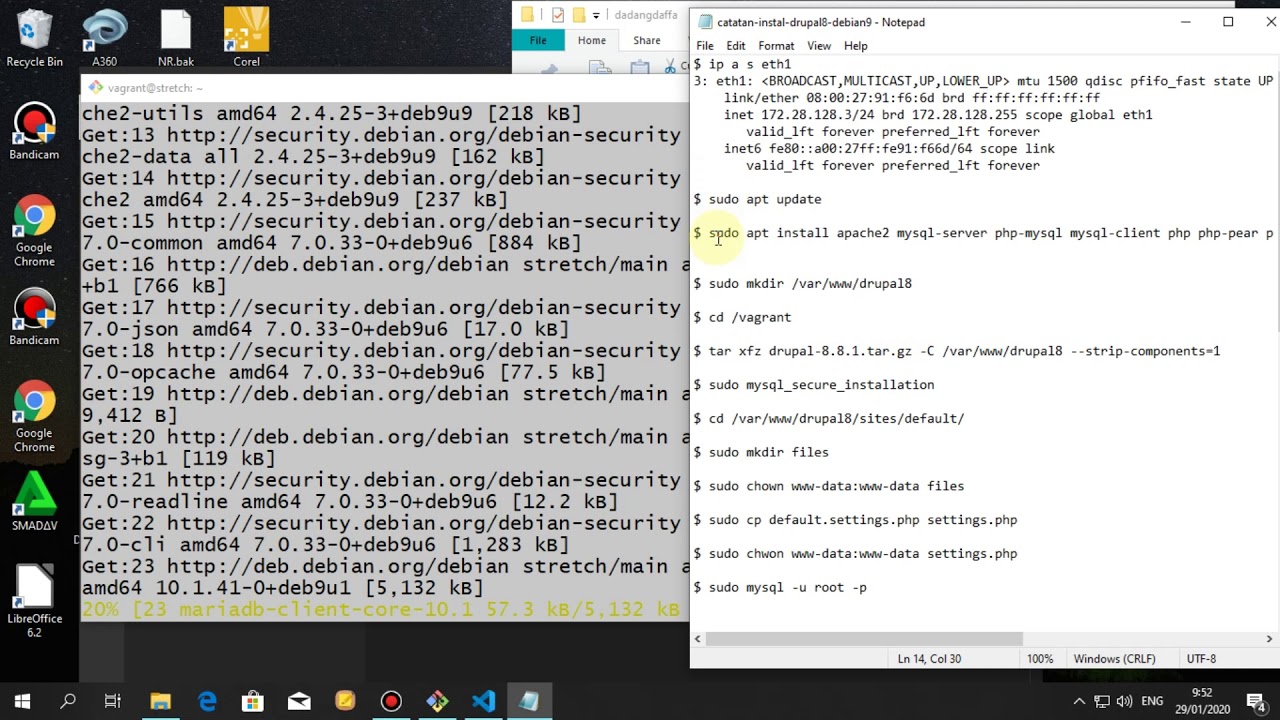The image size is (1280, 720).
Task: Click Notepad horizontal scrollbar thumb
Action: pyautogui.click(x=864, y=639)
